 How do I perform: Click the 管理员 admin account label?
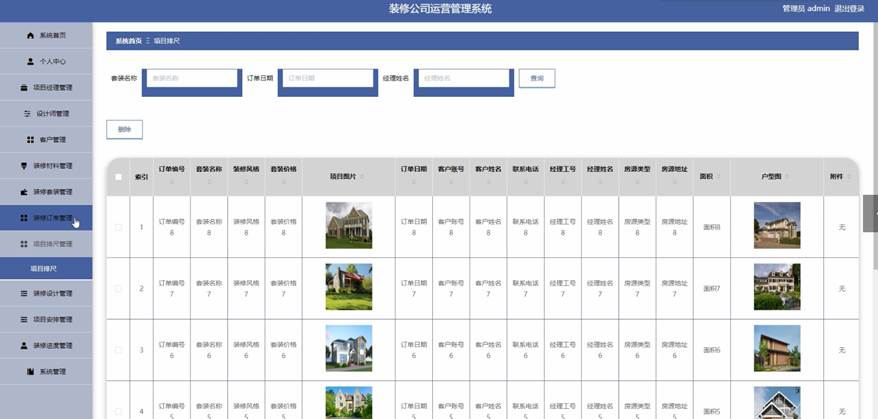(x=806, y=9)
